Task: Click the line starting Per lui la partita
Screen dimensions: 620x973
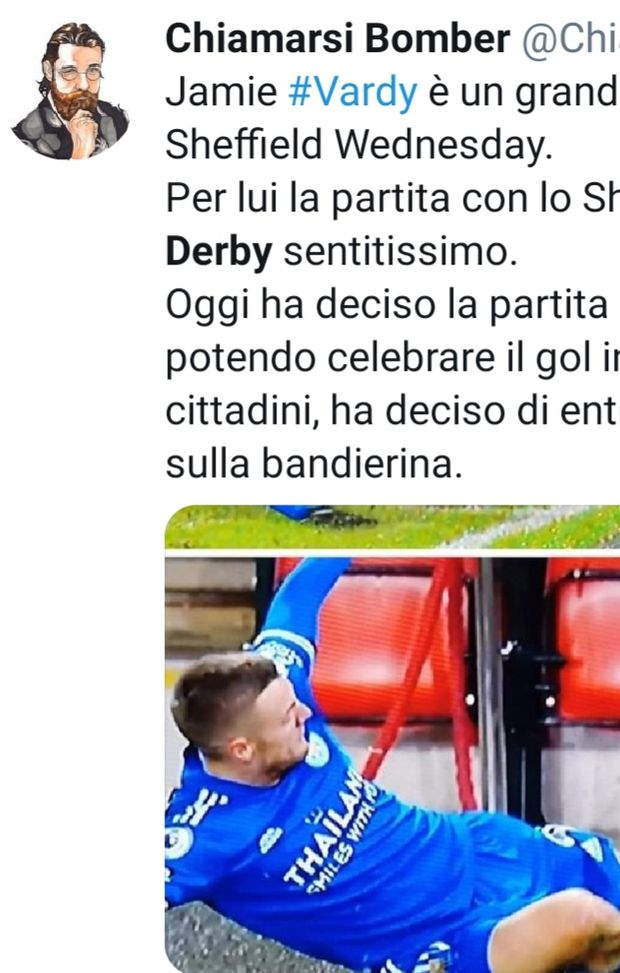Action: (393, 199)
